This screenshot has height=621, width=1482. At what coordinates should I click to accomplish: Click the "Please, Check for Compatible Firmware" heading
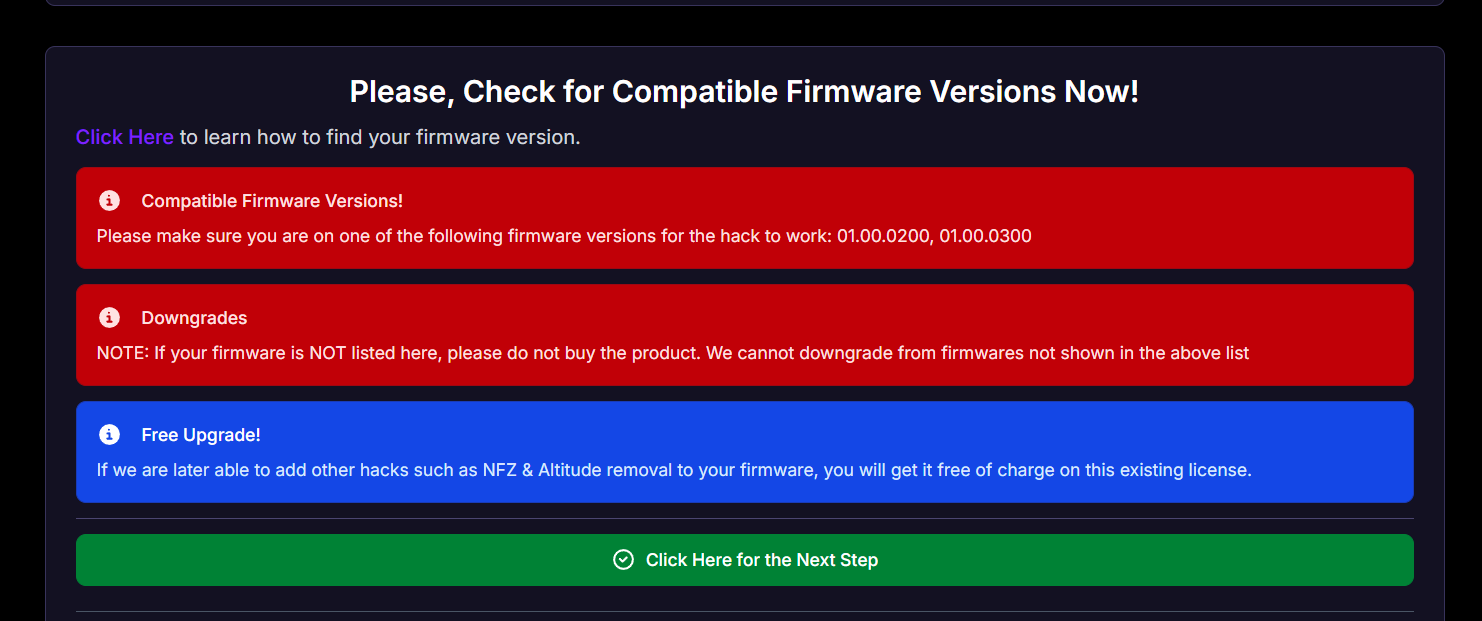tap(744, 92)
